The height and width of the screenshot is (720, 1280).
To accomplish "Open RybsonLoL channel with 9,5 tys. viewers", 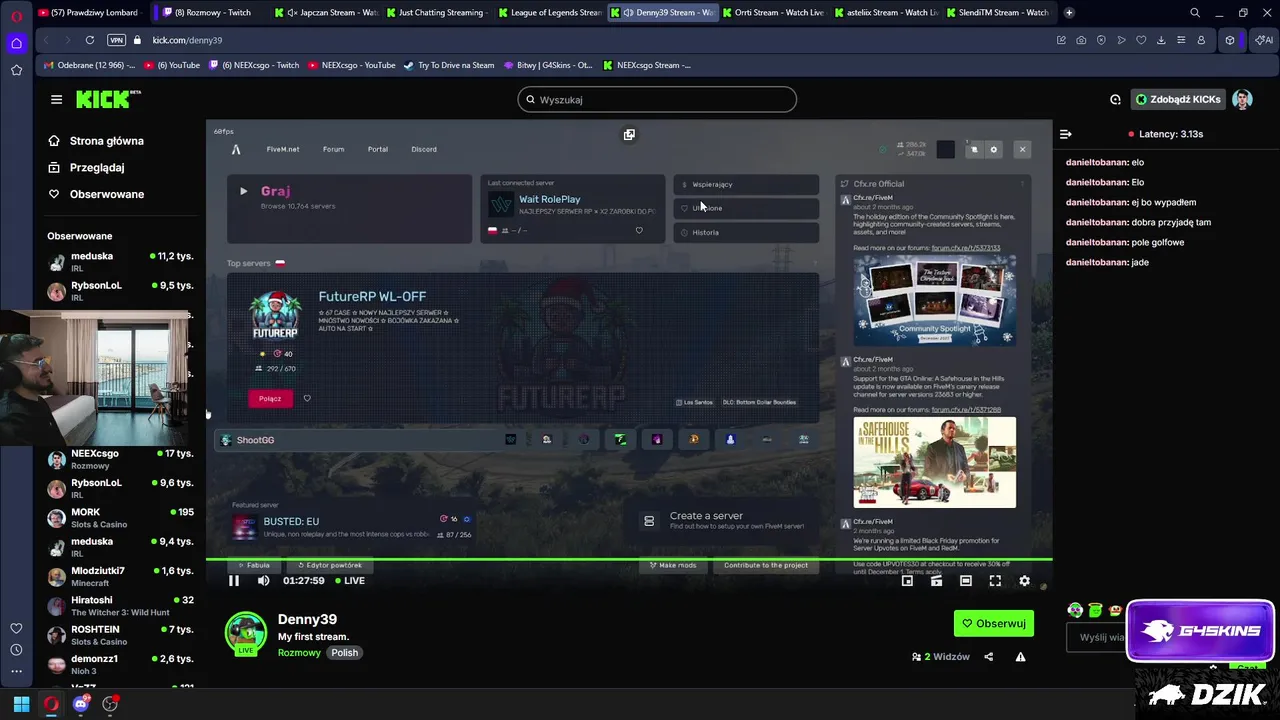I will coord(120,291).
